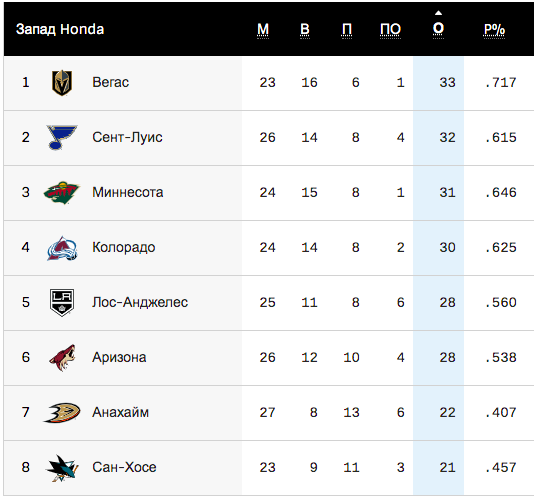This screenshot has width=534, height=496.
Task: Click the Vegas Golden Knights logo
Action: (62, 83)
